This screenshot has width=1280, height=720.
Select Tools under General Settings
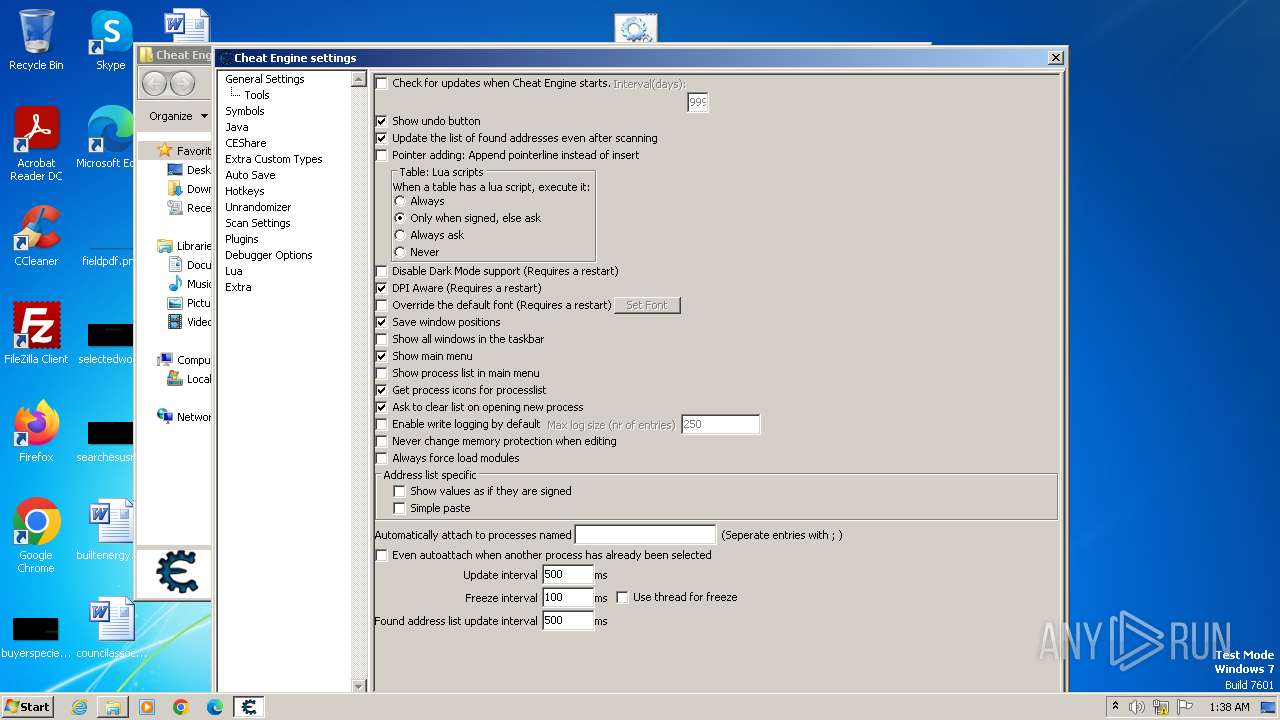tap(257, 95)
